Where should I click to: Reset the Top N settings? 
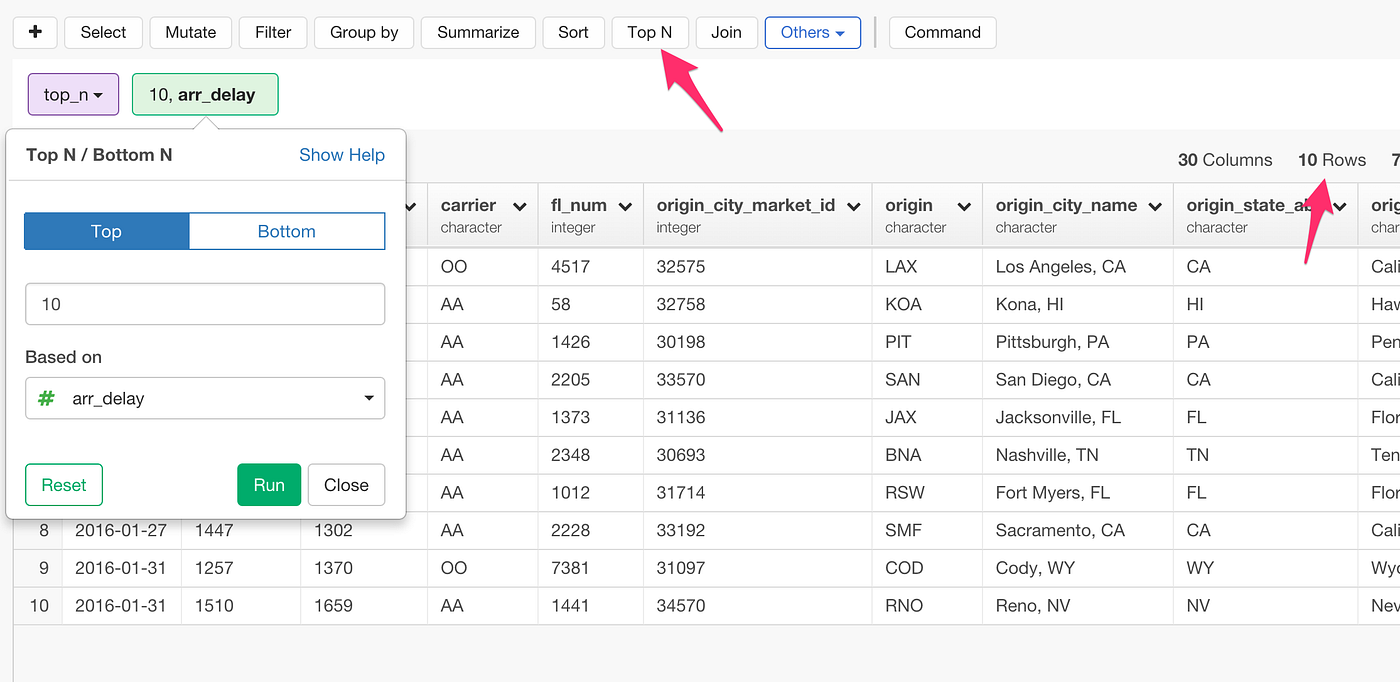tap(63, 485)
